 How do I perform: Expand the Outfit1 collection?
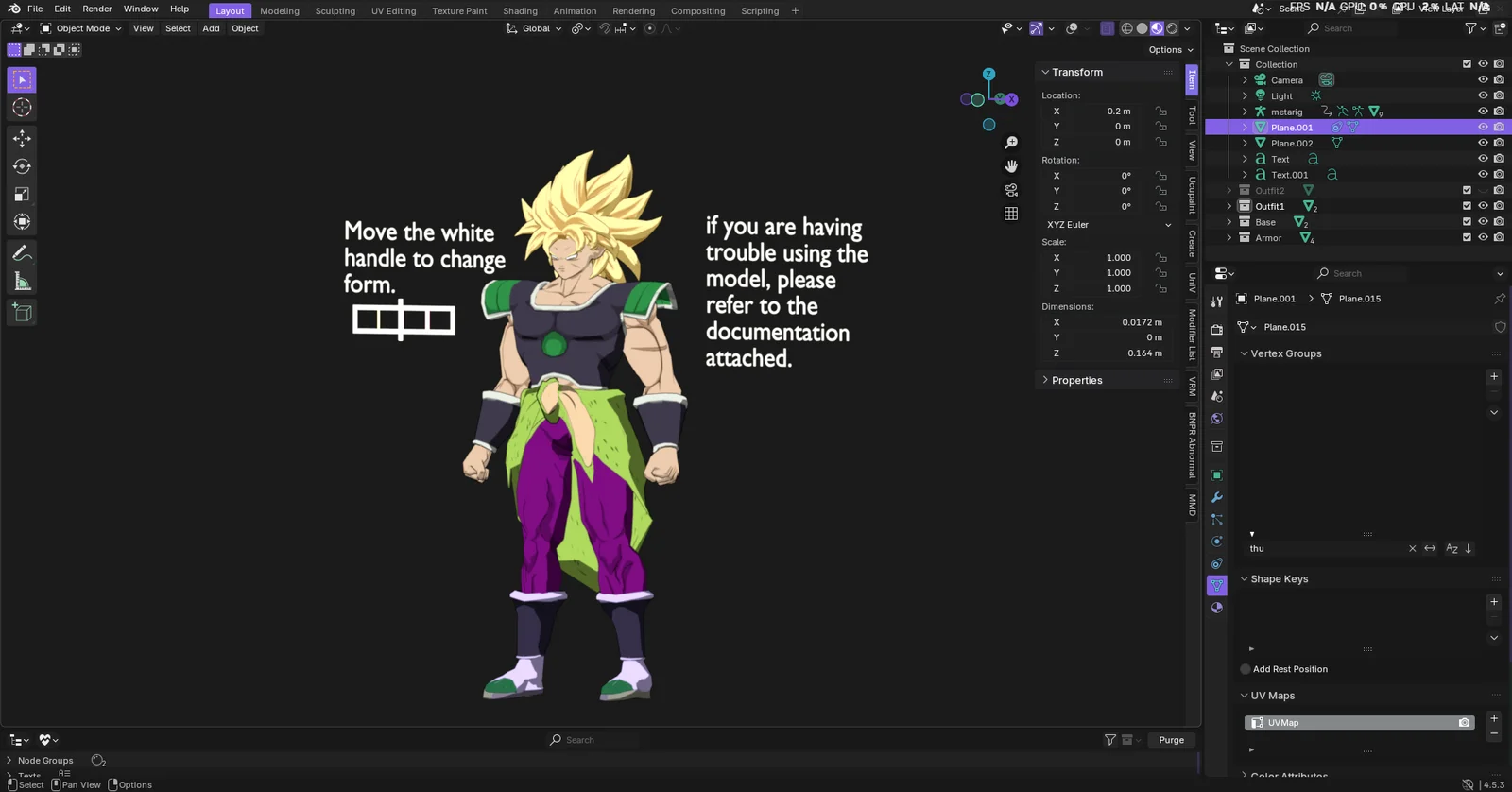point(1229,206)
